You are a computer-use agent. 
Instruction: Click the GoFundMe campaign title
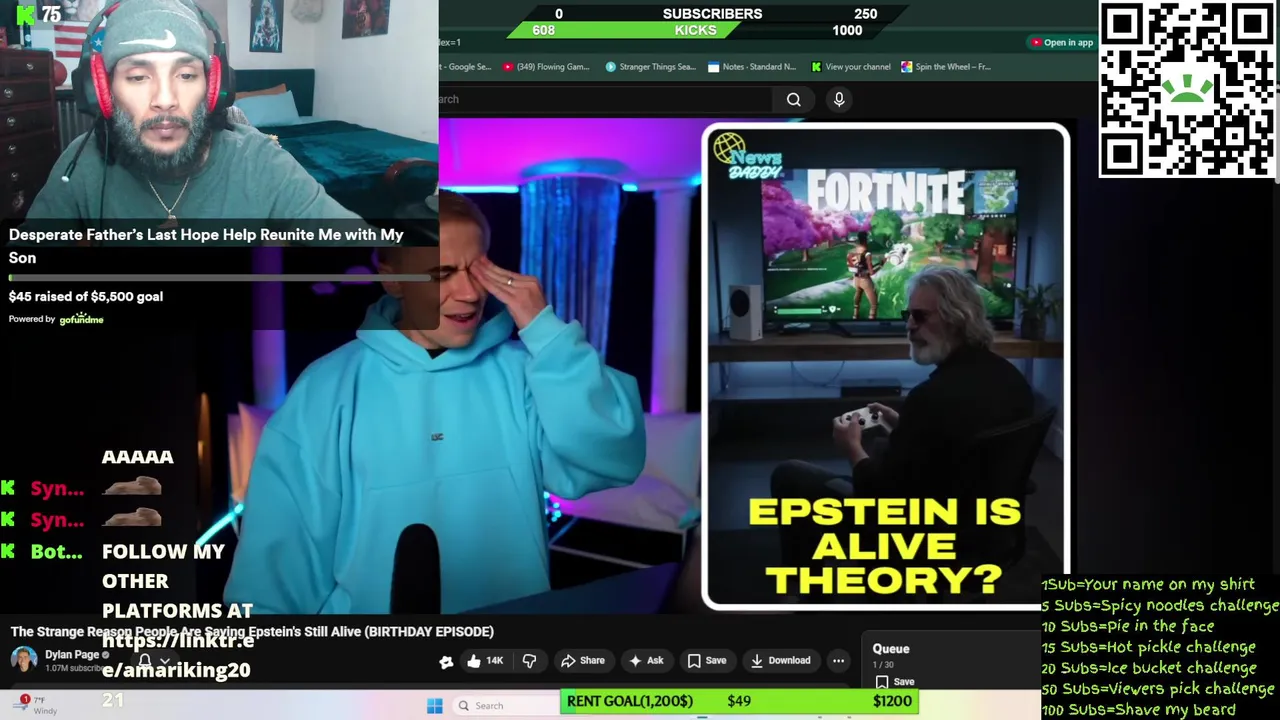pos(206,246)
